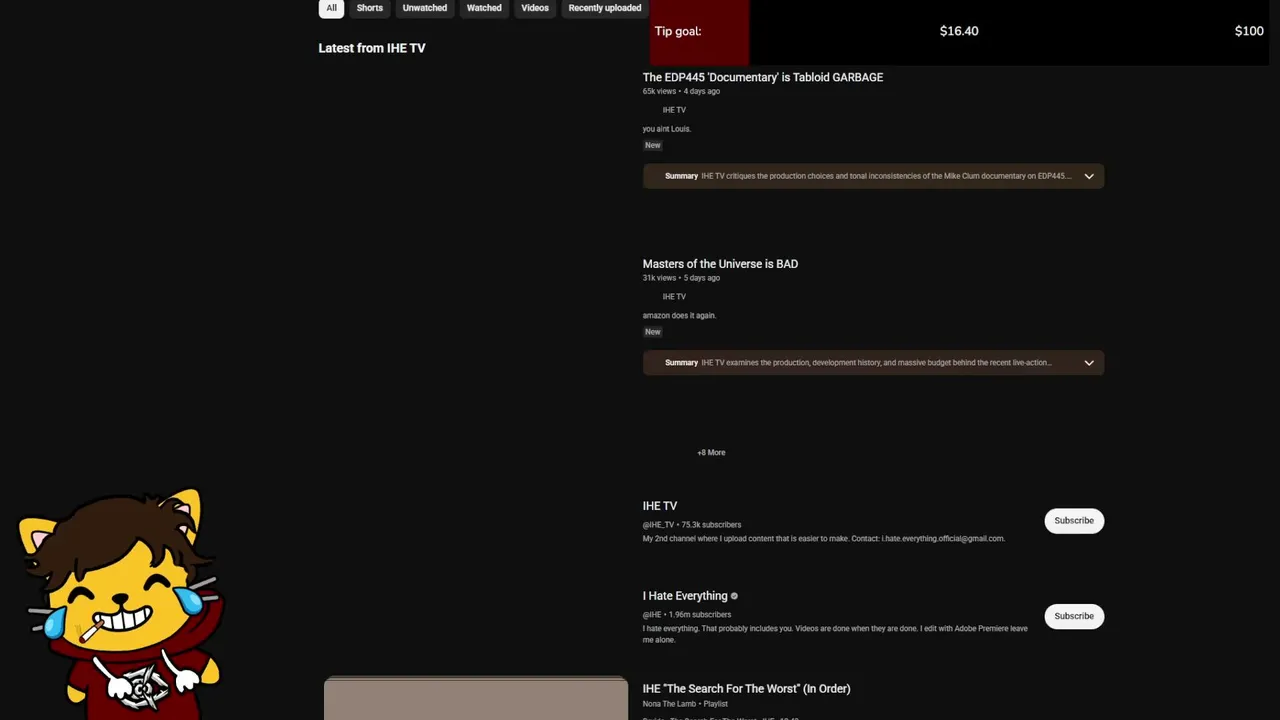The width and height of the screenshot is (1280, 720).
Task: Click "Nona The Lamb • Playlist" line
Action: [x=685, y=704]
